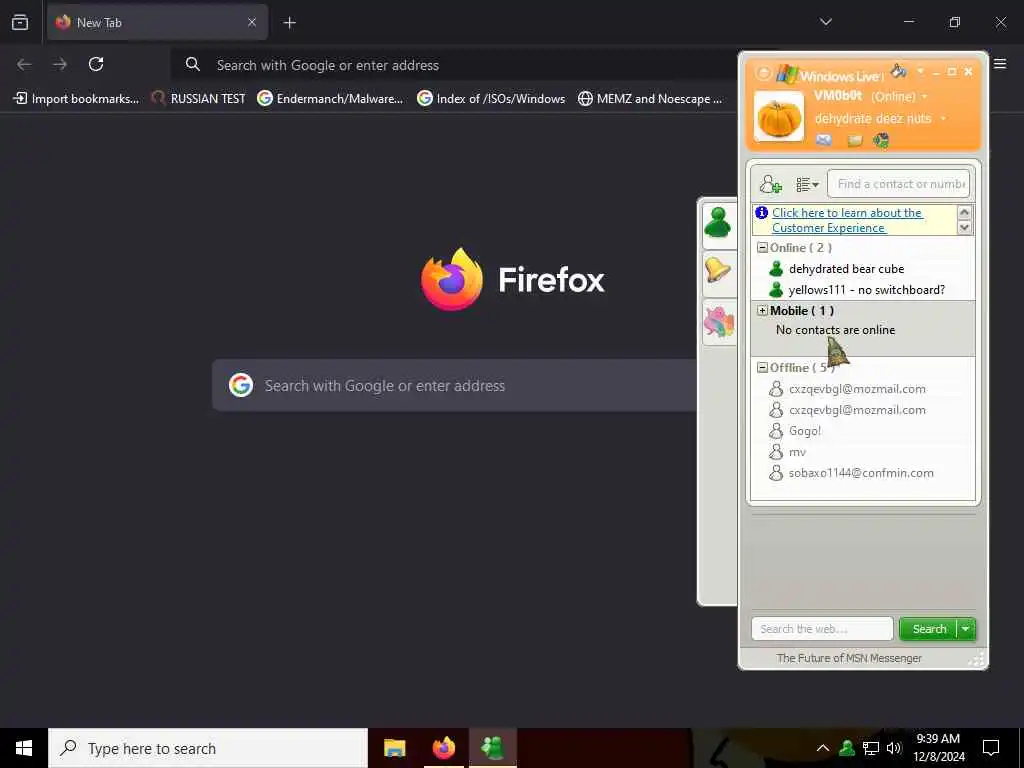Open File Explorer from taskbar
This screenshot has width=1024, height=768.
394,748
